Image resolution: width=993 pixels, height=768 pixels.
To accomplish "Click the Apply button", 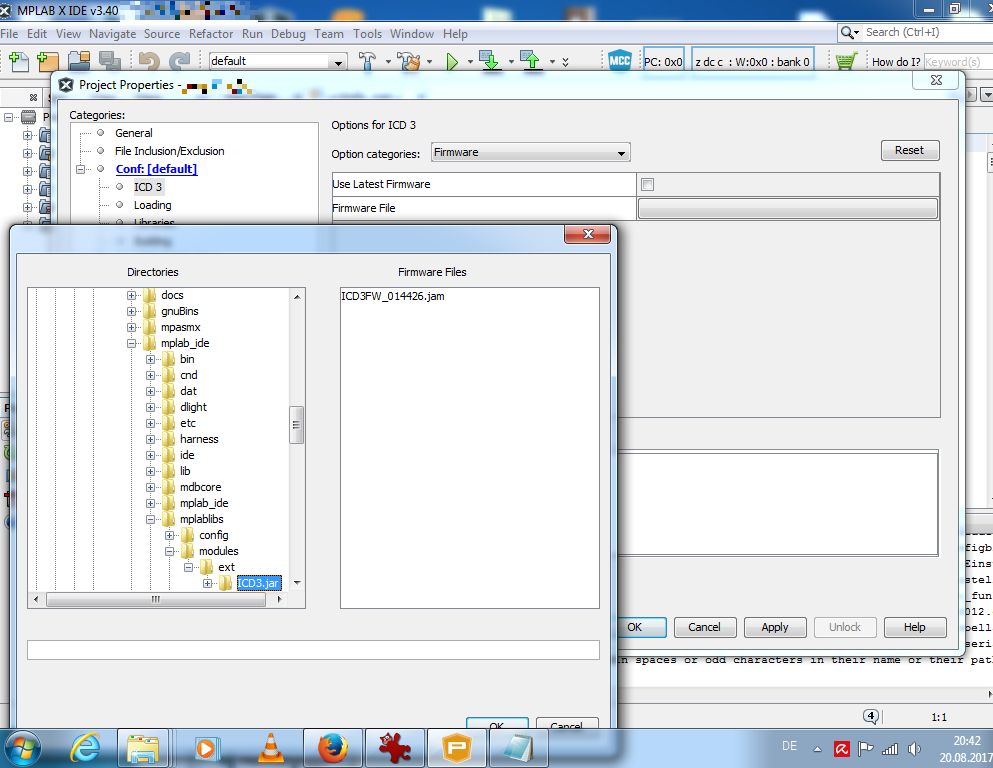I will tap(775, 627).
